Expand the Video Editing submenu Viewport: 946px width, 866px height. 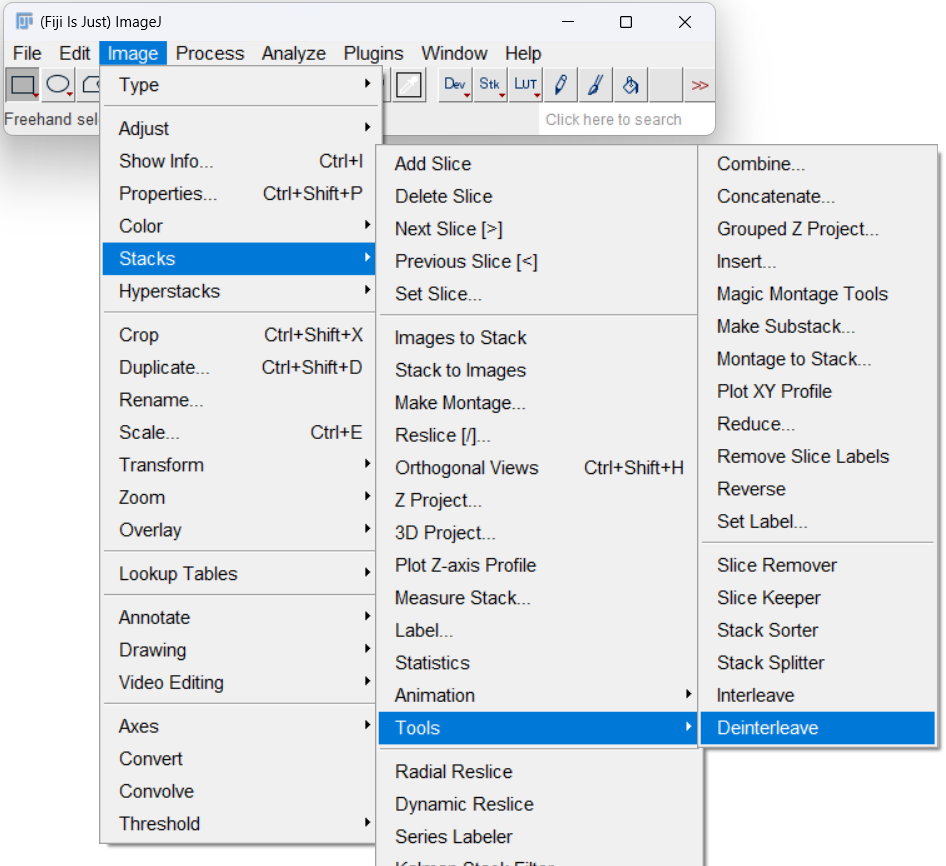(x=240, y=683)
